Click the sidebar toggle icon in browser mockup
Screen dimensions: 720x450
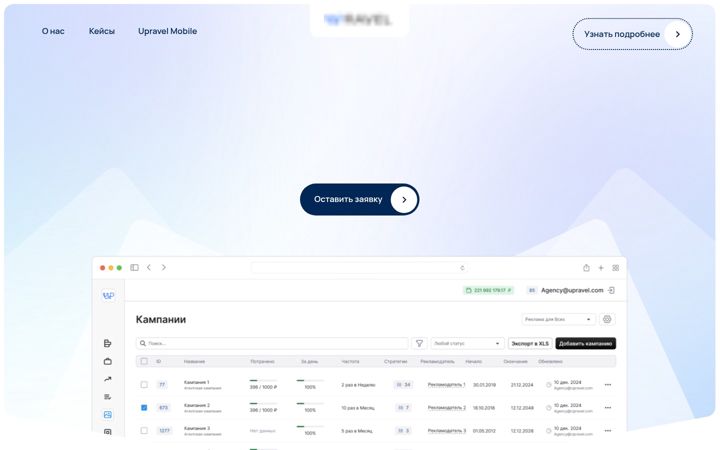pos(134,267)
